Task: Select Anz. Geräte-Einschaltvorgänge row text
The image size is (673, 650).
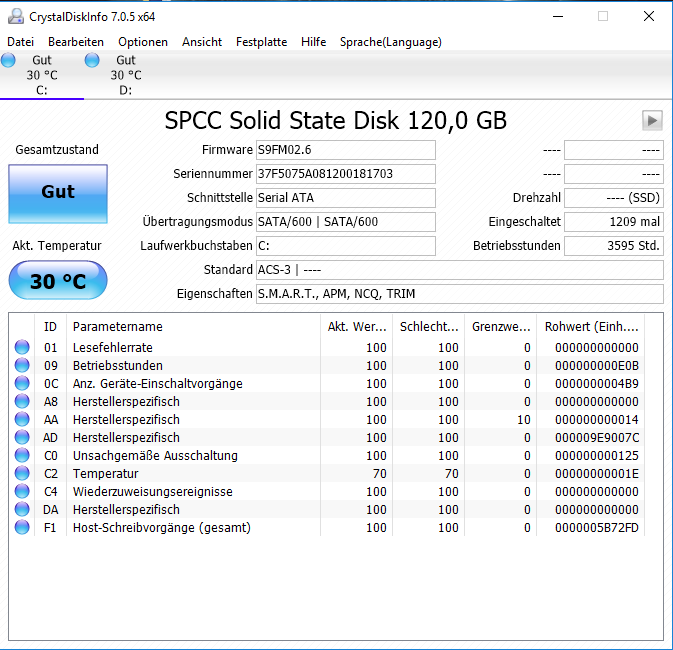Action: 158,383
